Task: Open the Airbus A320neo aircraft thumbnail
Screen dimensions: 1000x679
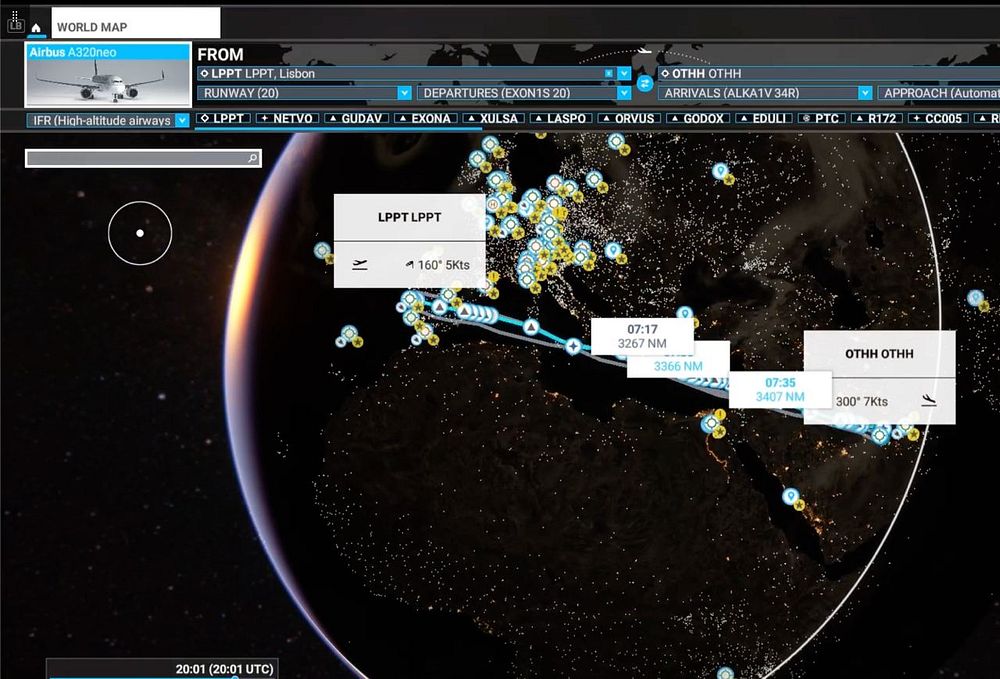Action: 108,75
